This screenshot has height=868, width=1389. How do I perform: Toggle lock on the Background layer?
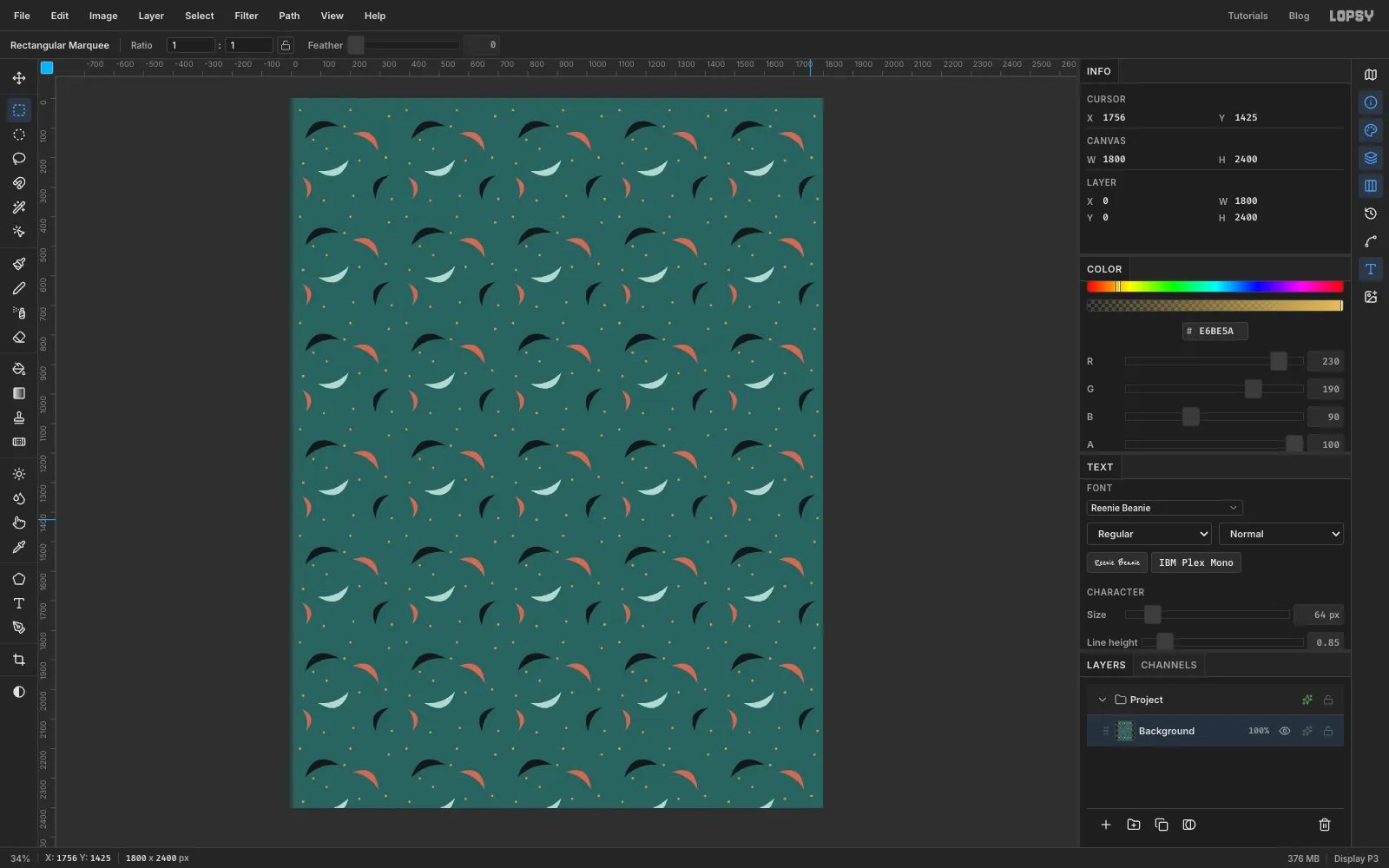point(1328,731)
